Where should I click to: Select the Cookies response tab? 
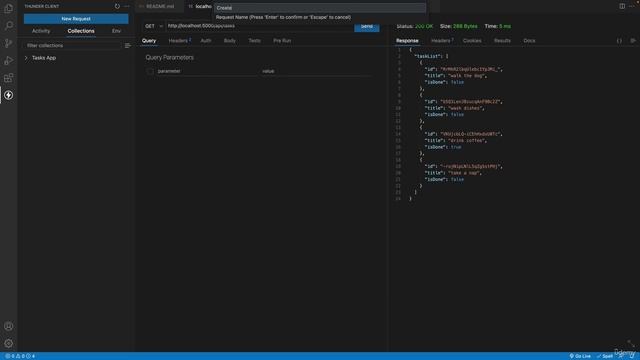pos(472,41)
